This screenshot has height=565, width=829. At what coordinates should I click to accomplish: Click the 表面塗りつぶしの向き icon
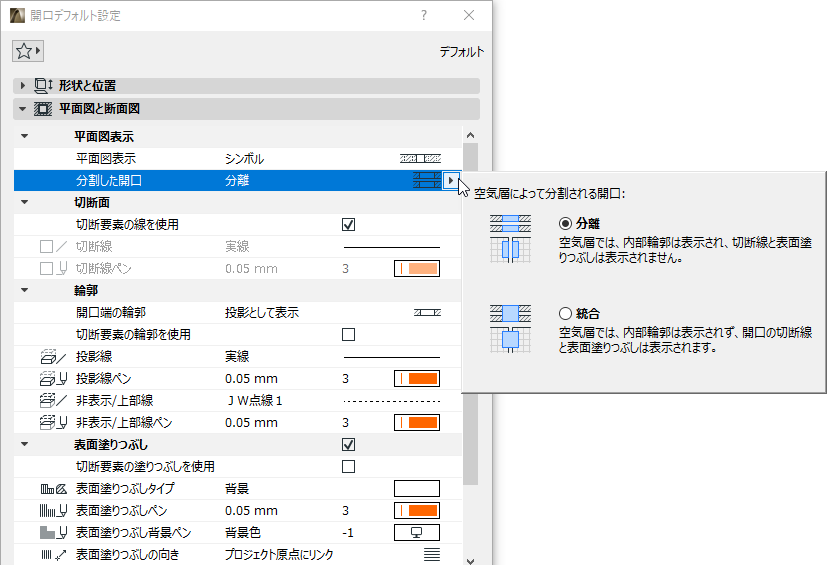pos(54,554)
